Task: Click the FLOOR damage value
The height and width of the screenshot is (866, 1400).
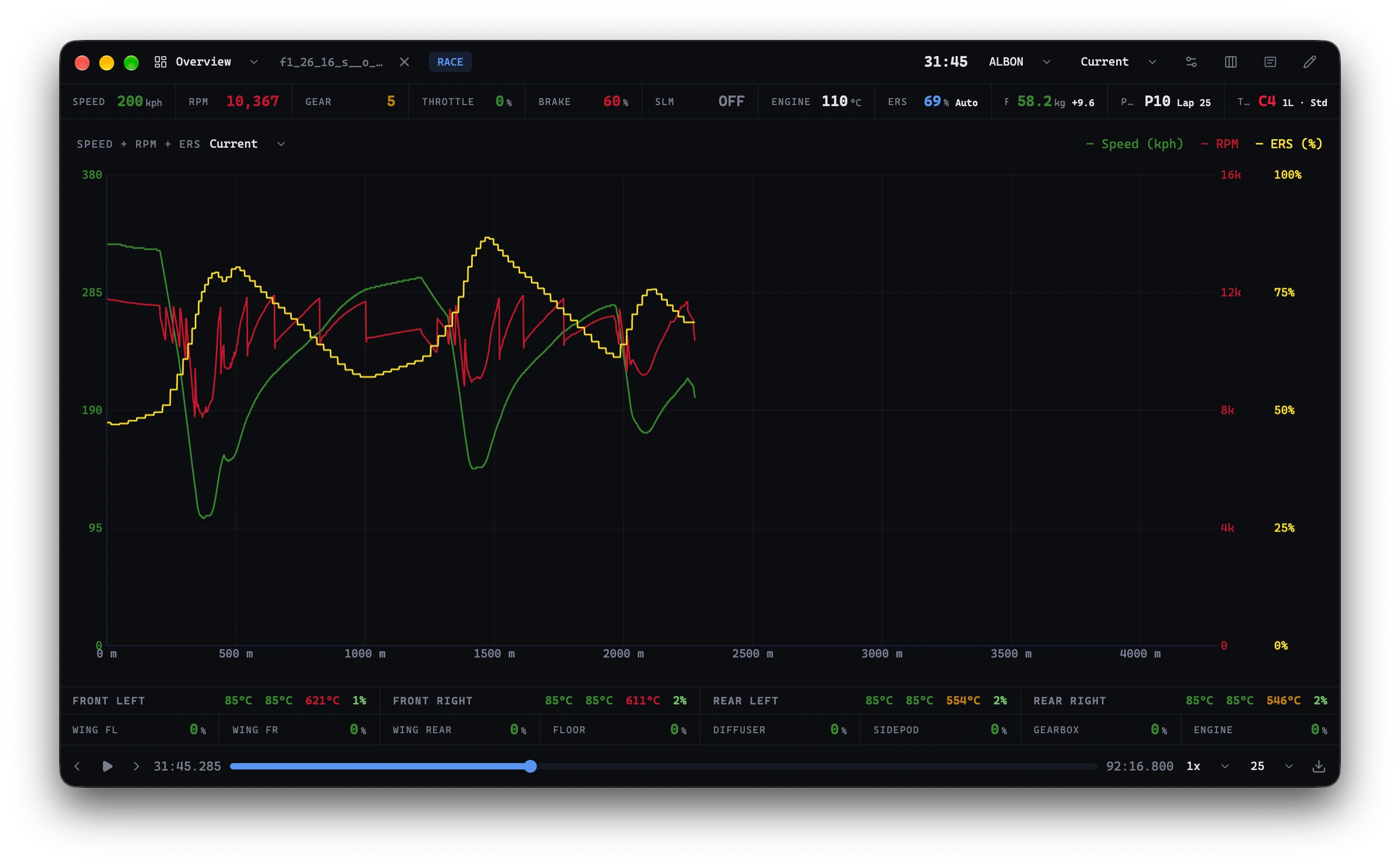Action: (678, 729)
